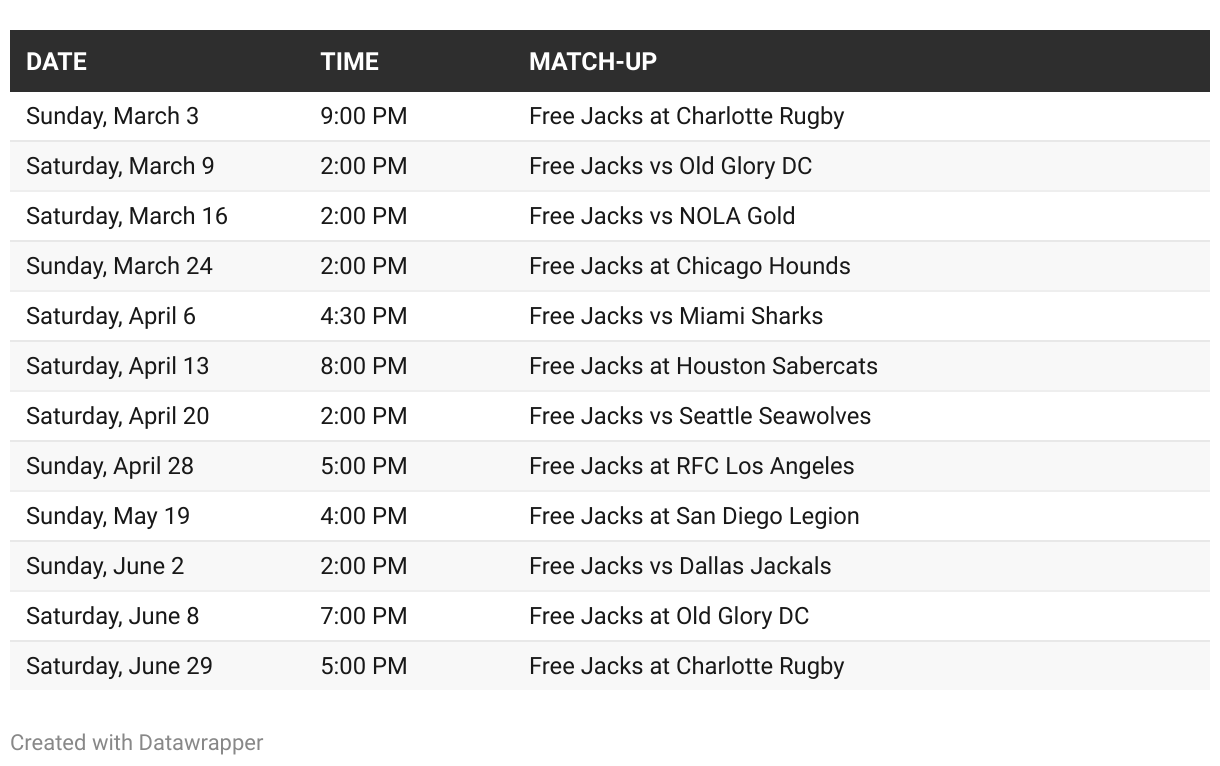Screen dimensions: 1220x766
Task: Select Free Jacks at Houston Sabercats row
Action: click(x=703, y=366)
